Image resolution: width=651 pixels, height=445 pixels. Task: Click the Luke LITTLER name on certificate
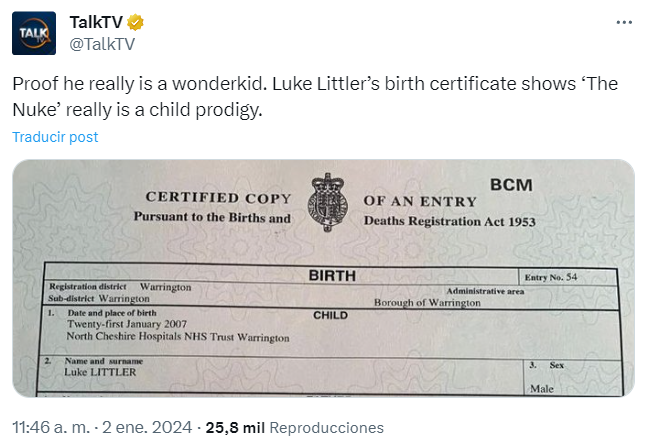click(100, 372)
